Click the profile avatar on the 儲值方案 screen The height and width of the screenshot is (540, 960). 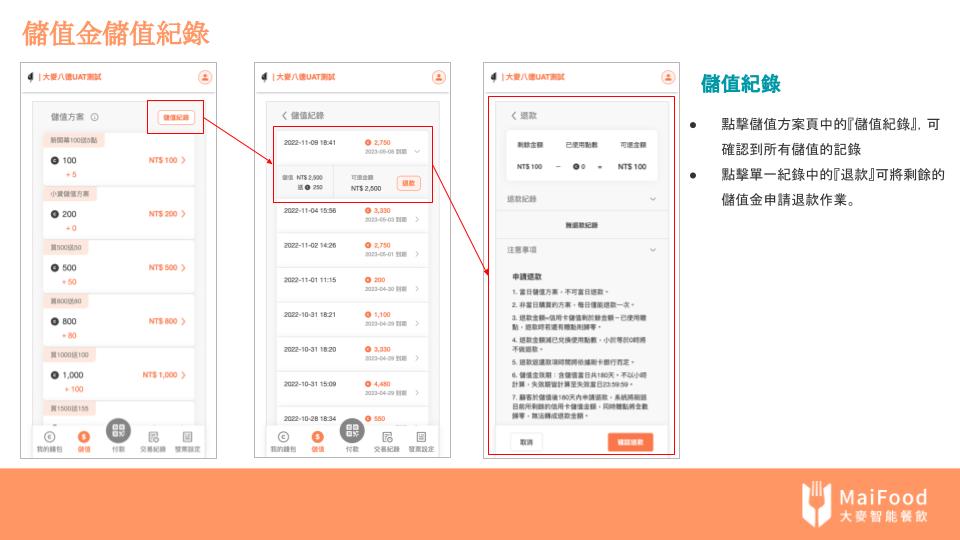205,77
